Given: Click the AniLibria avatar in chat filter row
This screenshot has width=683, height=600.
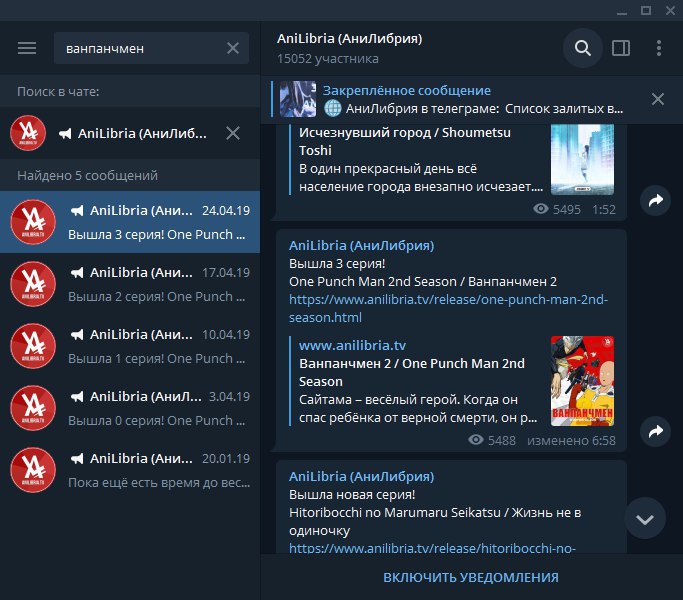Looking at the screenshot, I should [x=28, y=133].
